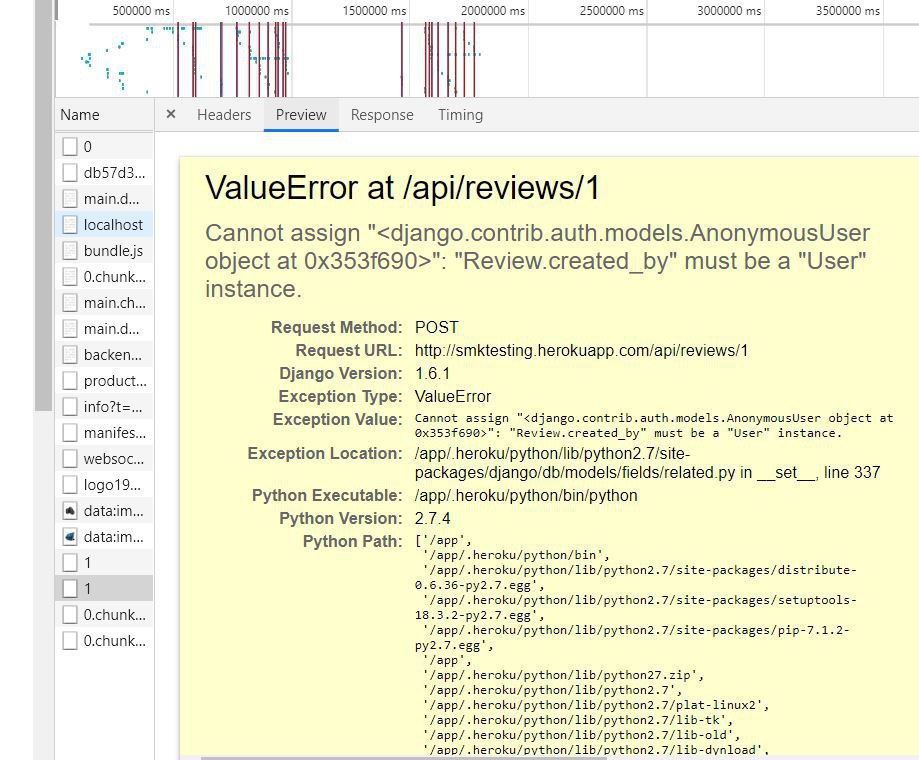Image resolution: width=919 pixels, height=760 pixels.
Task: Click the logo19 image request icon
Action: [x=70, y=485]
